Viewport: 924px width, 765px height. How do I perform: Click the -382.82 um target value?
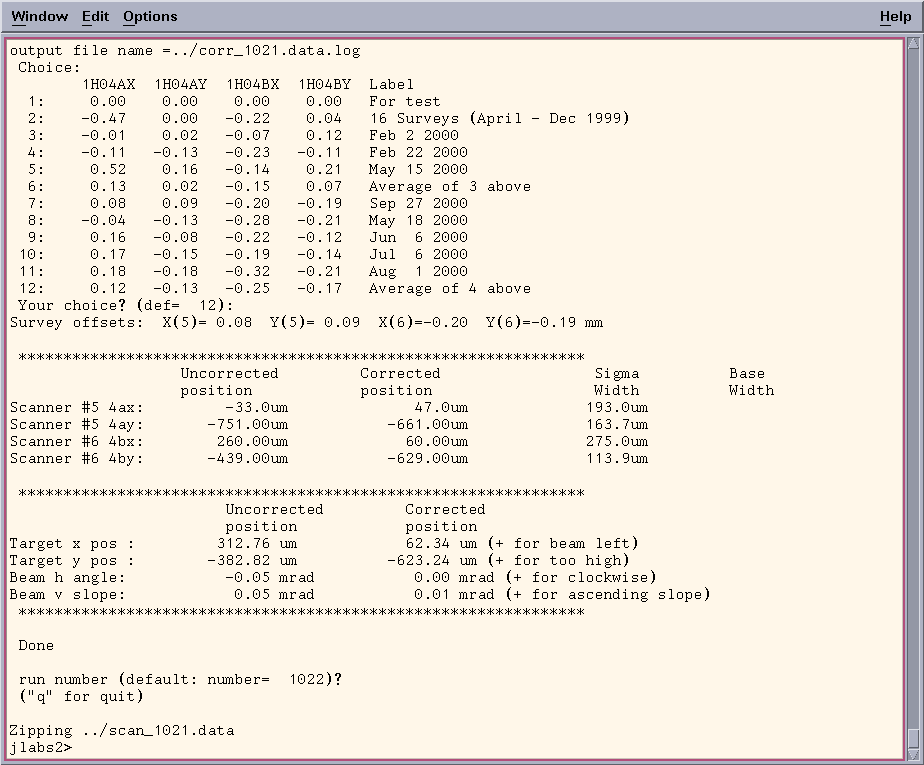click(252, 560)
